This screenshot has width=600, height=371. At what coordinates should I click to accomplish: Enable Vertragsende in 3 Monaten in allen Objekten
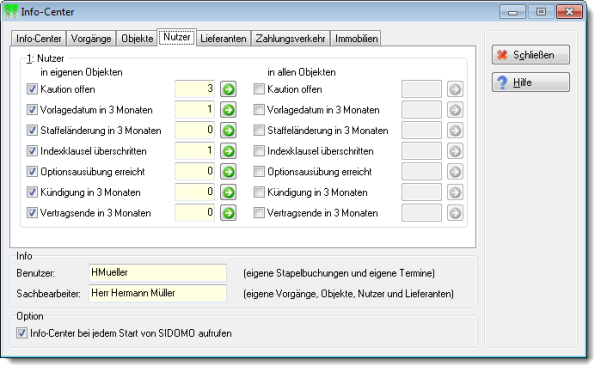click(x=259, y=213)
